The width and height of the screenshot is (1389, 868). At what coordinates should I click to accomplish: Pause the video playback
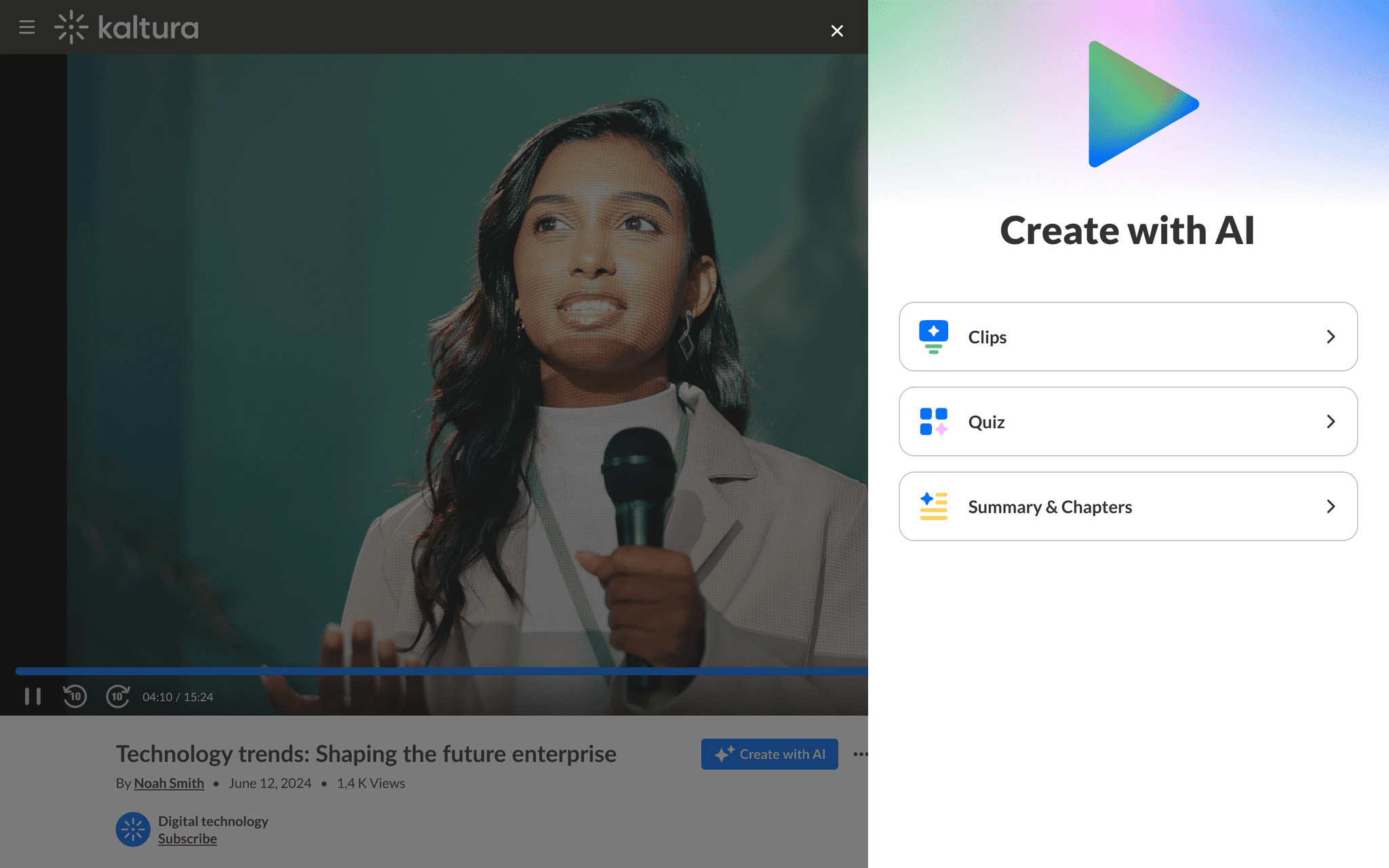click(x=33, y=696)
